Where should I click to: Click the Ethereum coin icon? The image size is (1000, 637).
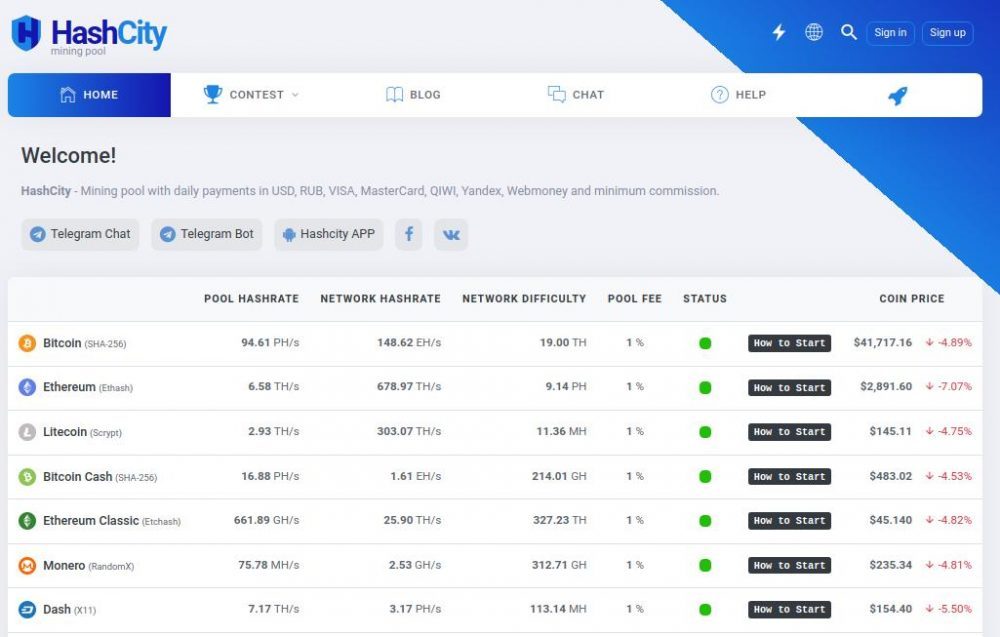coord(27,387)
